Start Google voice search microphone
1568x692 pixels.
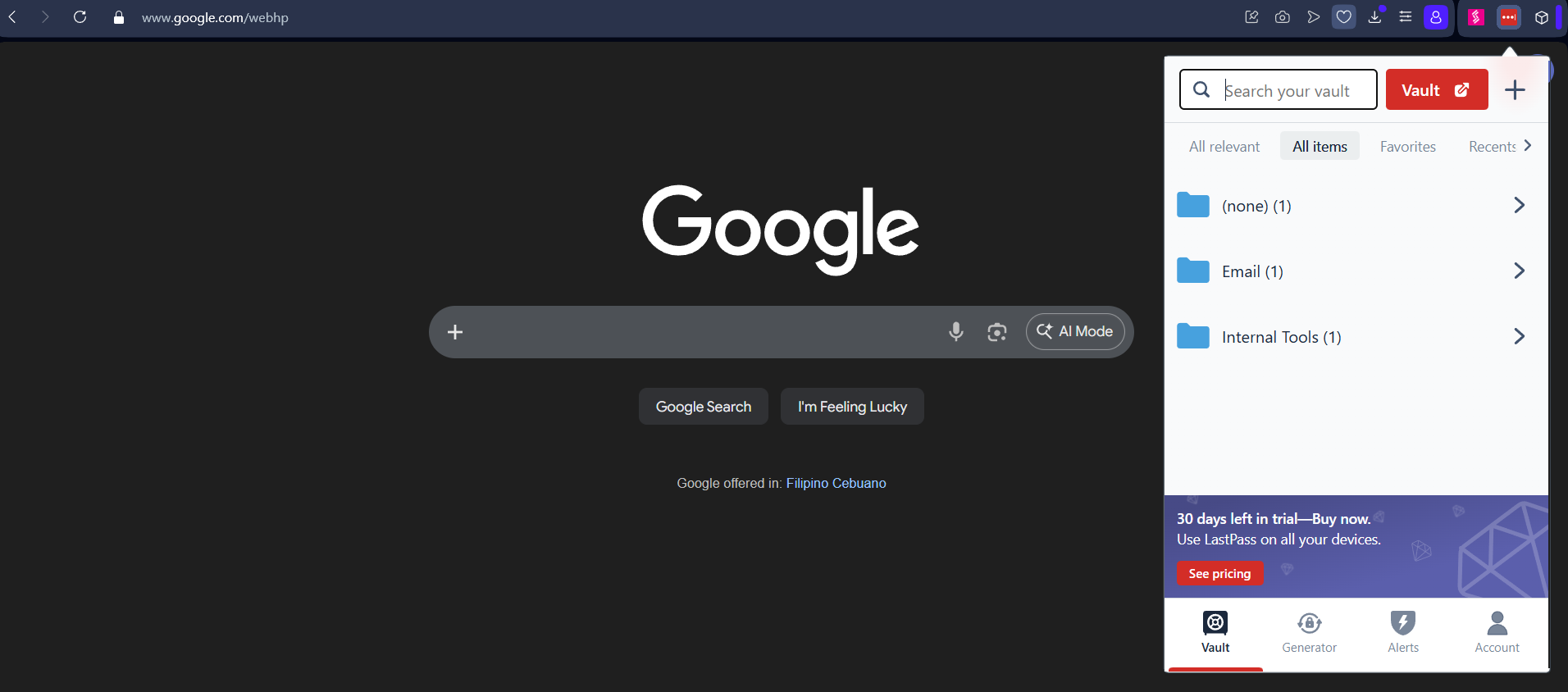click(x=956, y=332)
